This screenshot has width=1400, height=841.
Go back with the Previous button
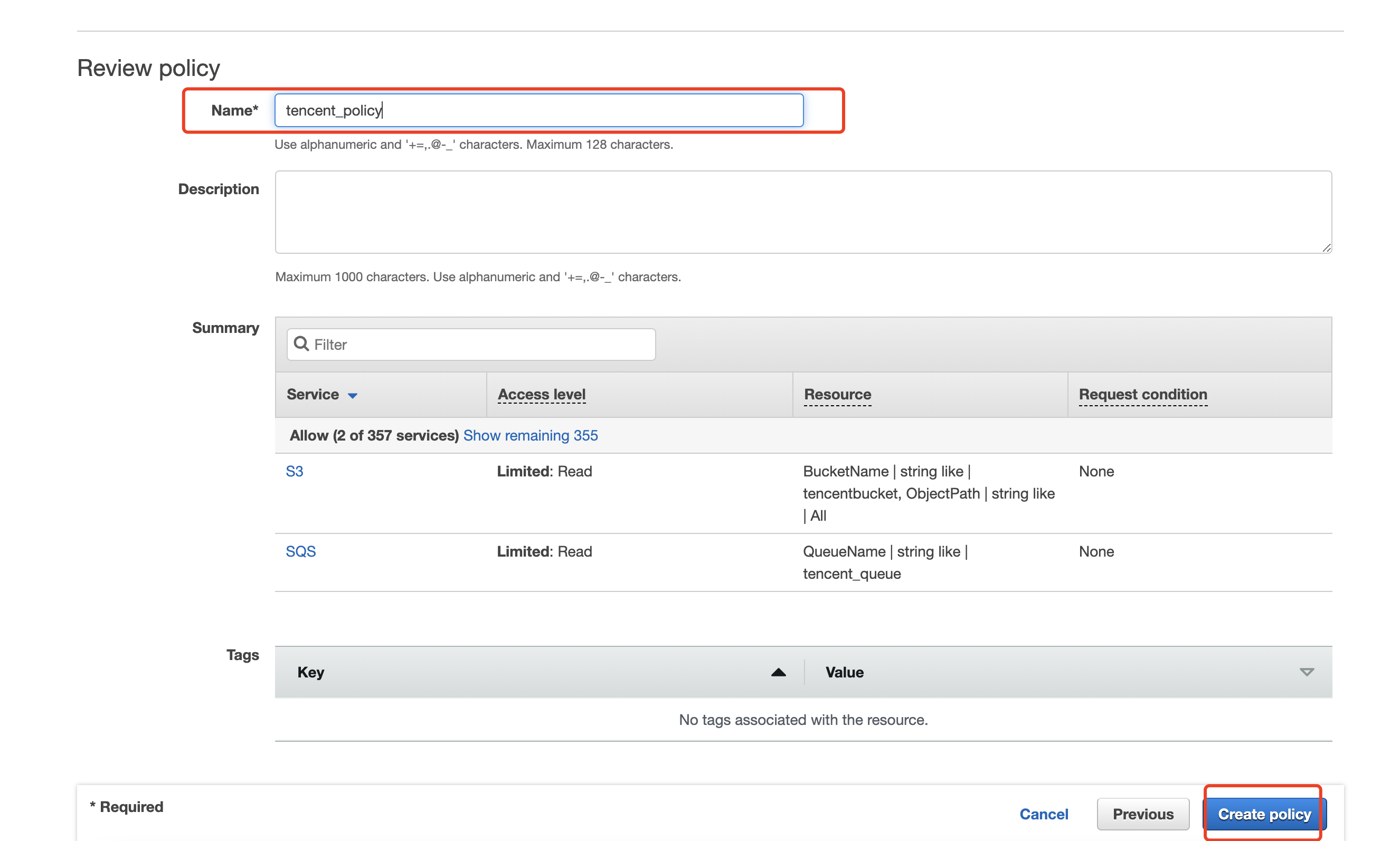click(1142, 815)
